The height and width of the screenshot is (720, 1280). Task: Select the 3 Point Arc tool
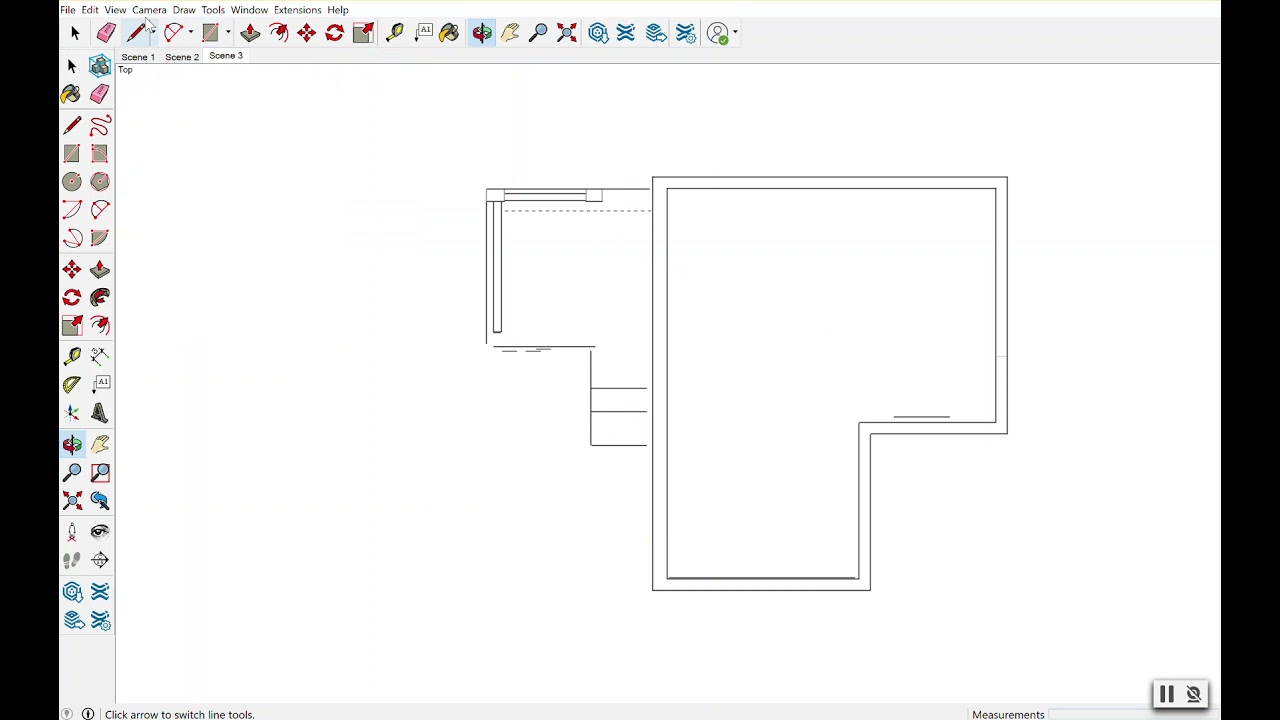coord(72,238)
